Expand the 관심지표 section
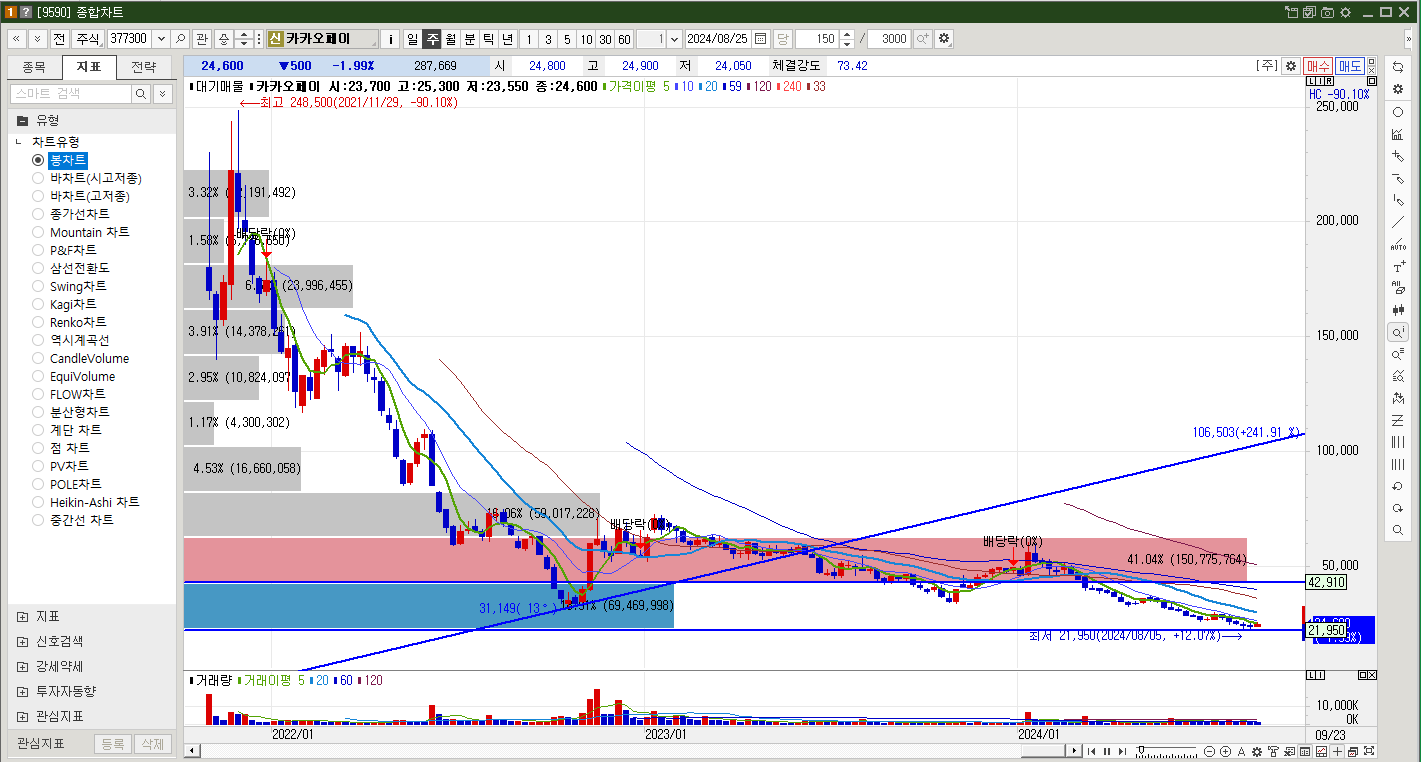This screenshot has width=1421, height=762. coord(23,717)
